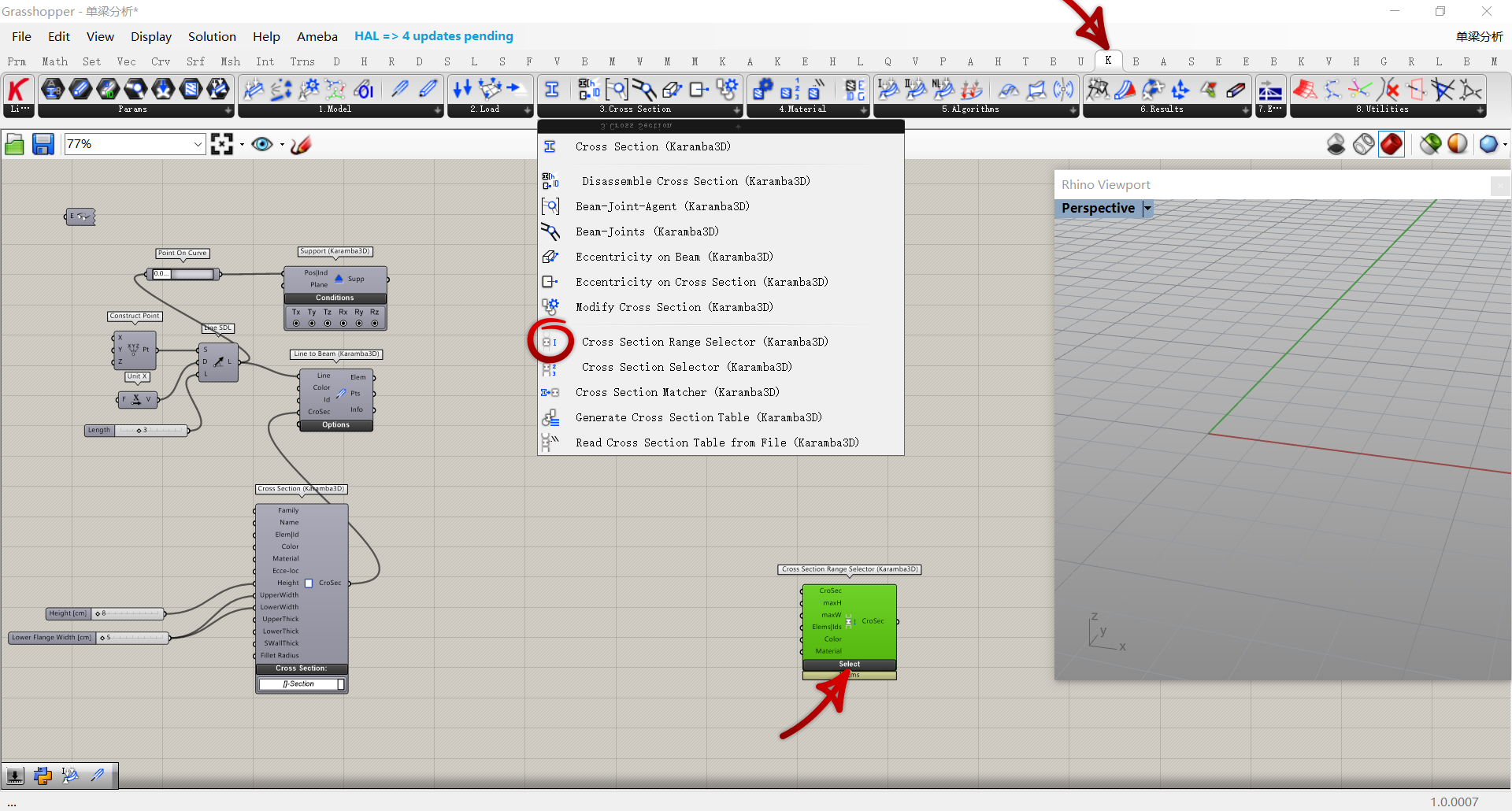Toggle the preview eye icon
Viewport: 1512px width, 811px height.
click(262, 144)
